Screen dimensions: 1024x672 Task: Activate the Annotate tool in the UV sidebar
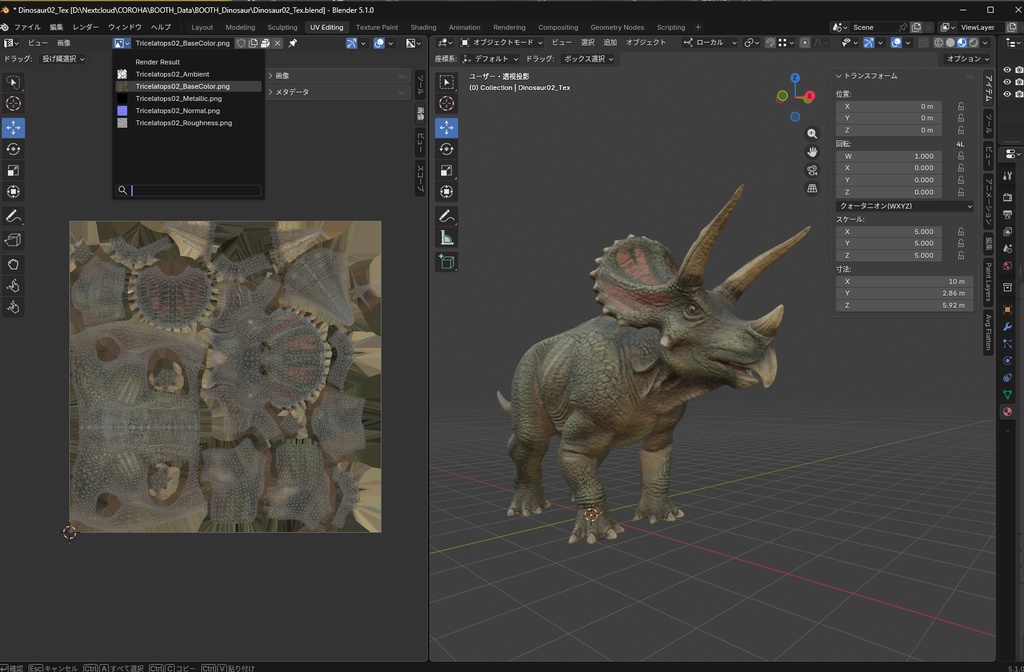click(13, 216)
